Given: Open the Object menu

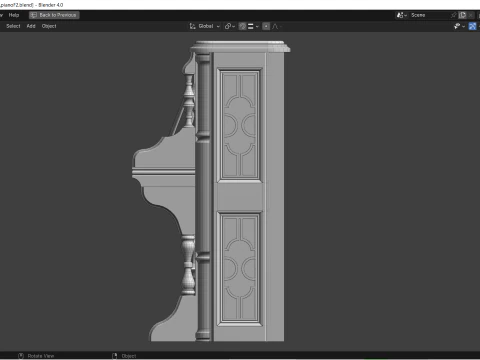Looking at the screenshot, I should [49, 26].
